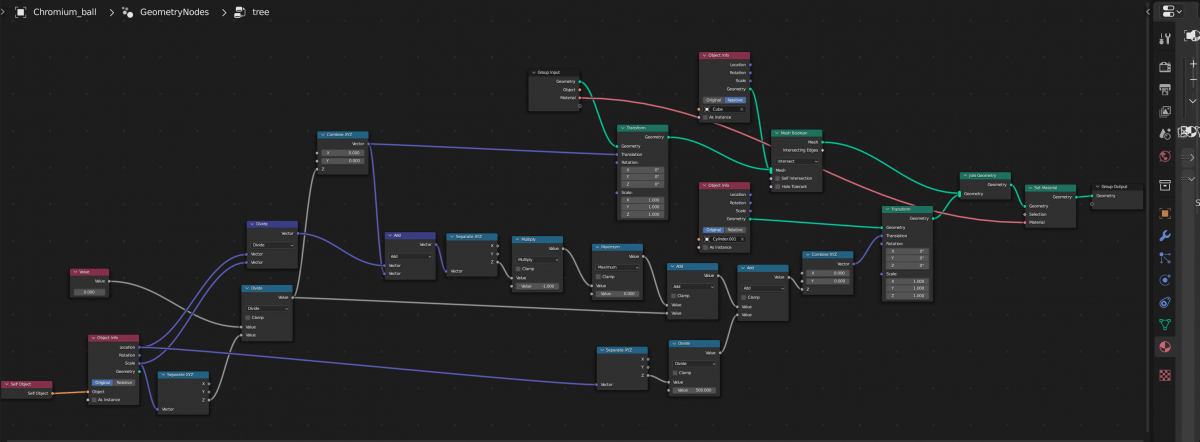Click the GeometryNodes modifier icon in breadcrumb

128,13
